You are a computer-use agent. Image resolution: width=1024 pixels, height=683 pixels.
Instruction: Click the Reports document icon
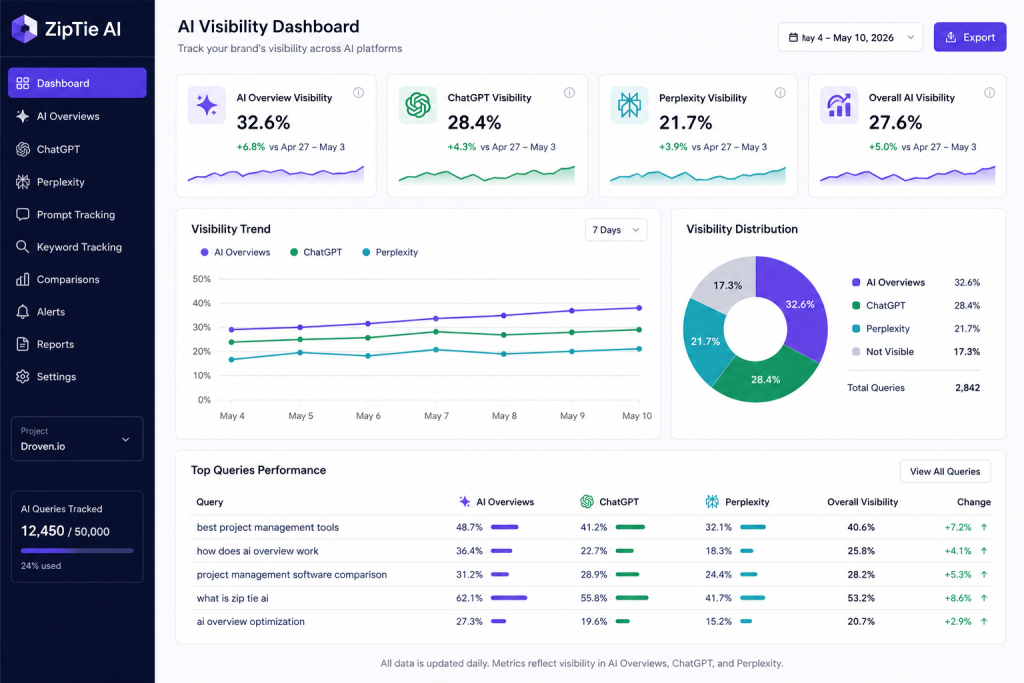(23, 344)
